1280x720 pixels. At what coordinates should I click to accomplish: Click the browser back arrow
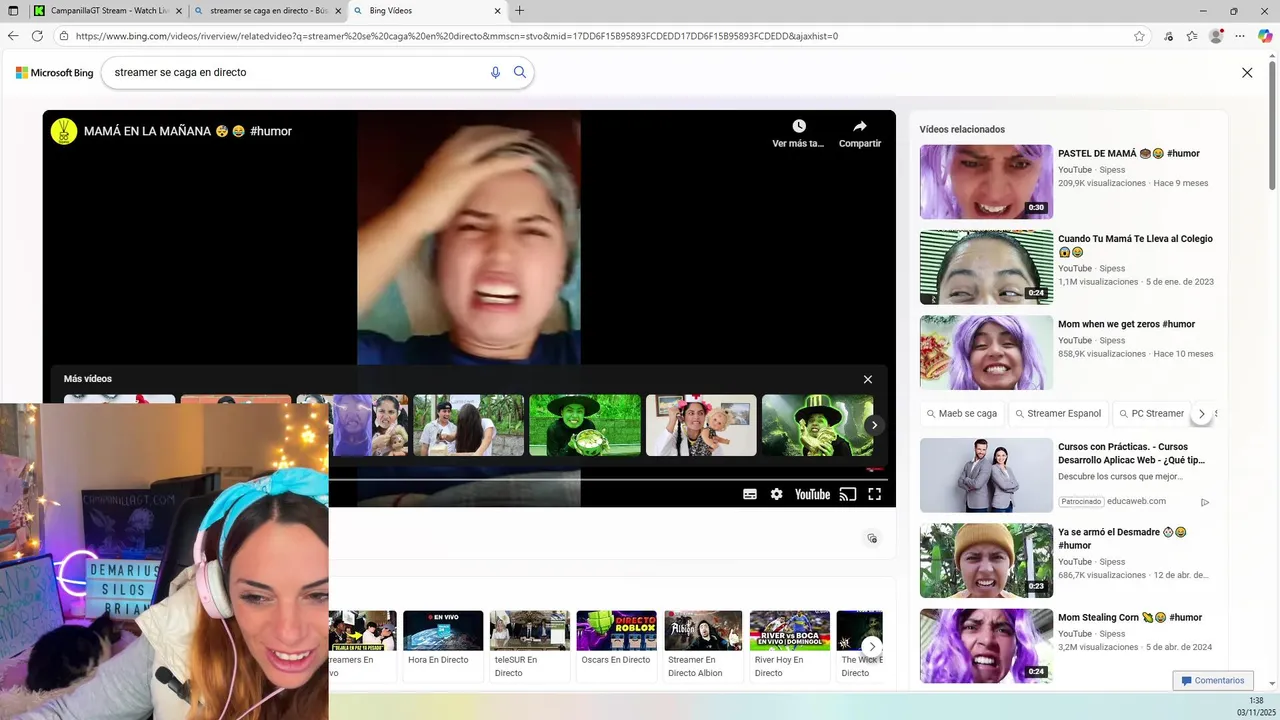point(13,36)
